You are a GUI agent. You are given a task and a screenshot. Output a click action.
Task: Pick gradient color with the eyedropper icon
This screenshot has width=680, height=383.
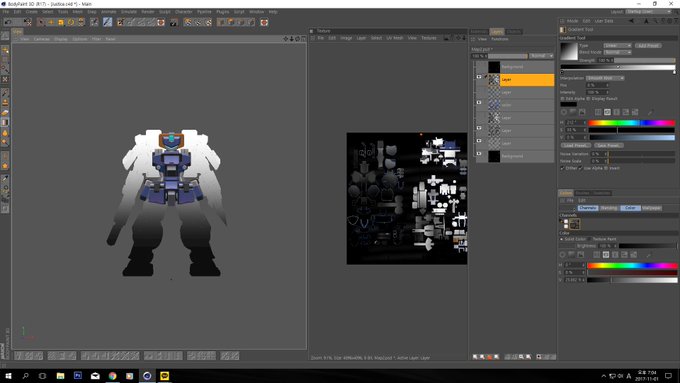coord(650,112)
